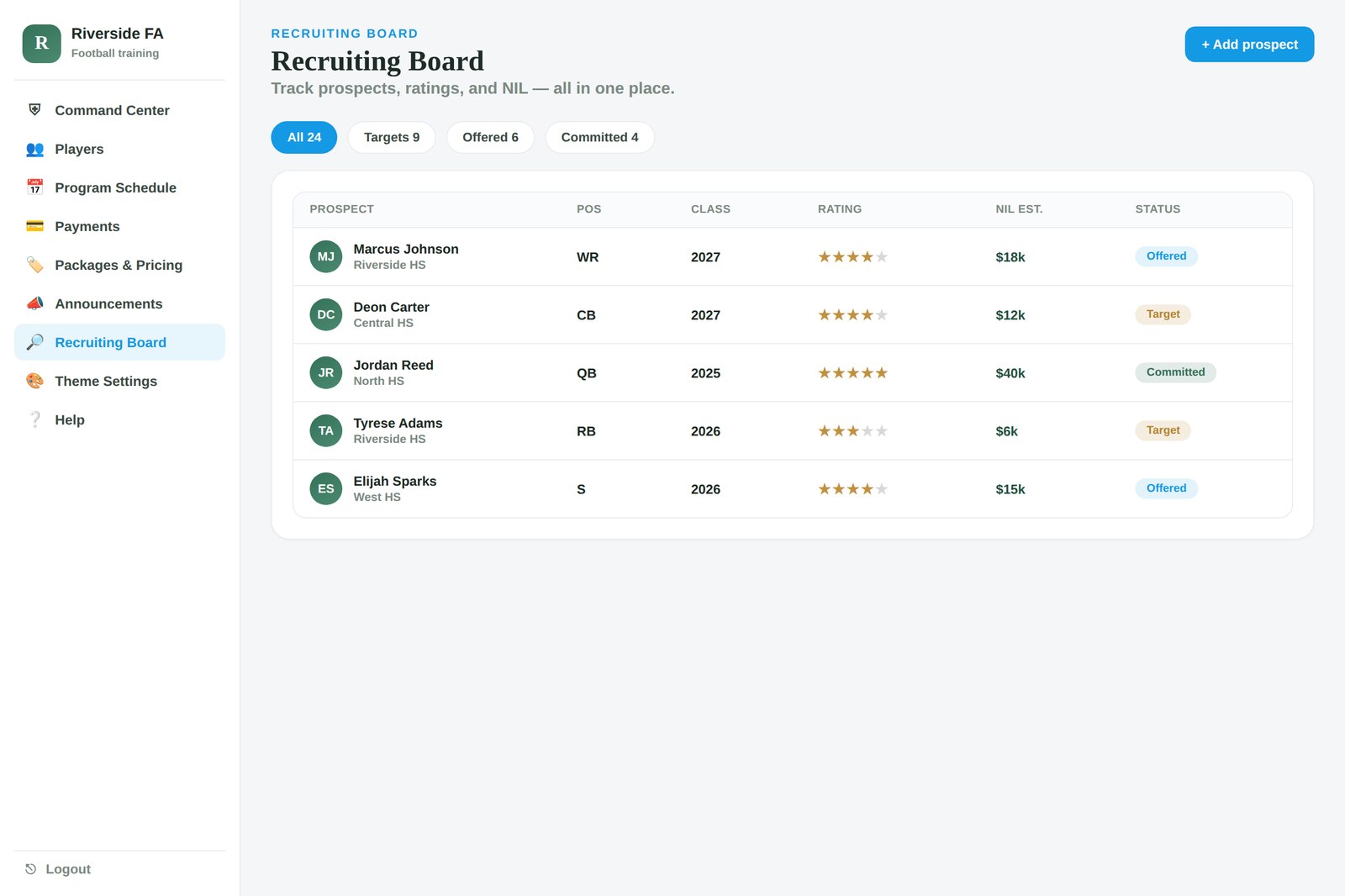This screenshot has height=896, width=1345.
Task: Click Tyrese Adams's three-star rating
Action: (x=852, y=431)
